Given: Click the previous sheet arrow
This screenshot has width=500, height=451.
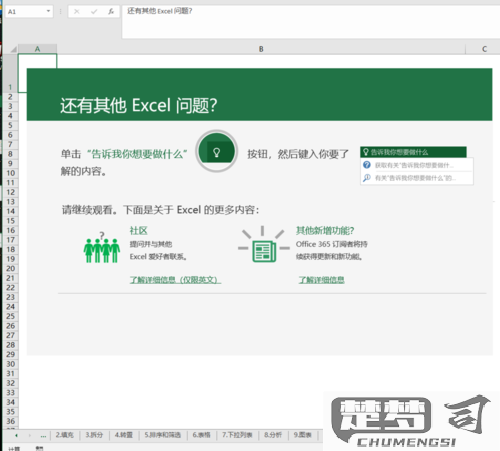Looking at the screenshot, I should click(x=16, y=435).
